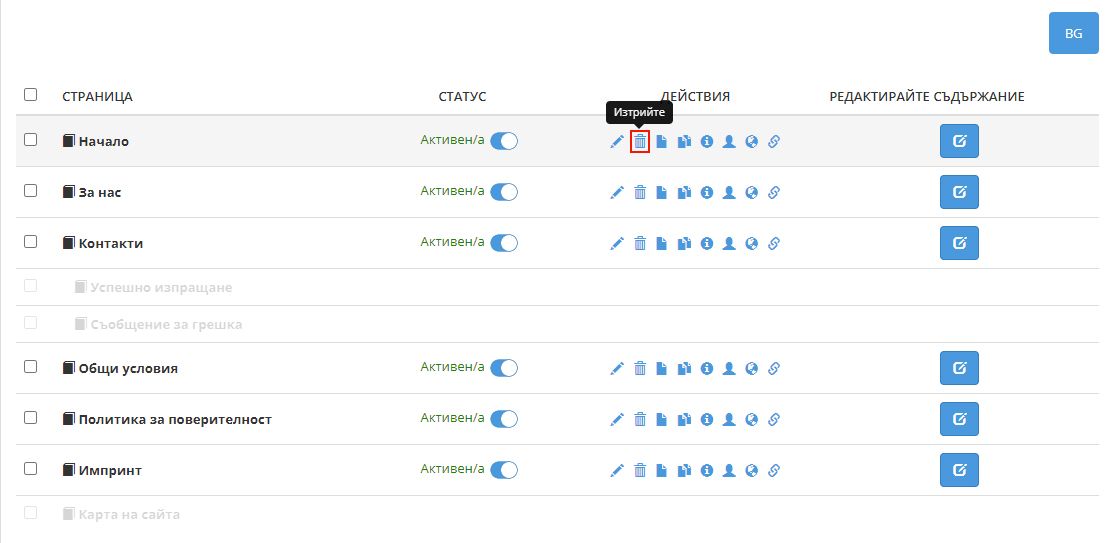Switch off Контакти active status

click(504, 243)
